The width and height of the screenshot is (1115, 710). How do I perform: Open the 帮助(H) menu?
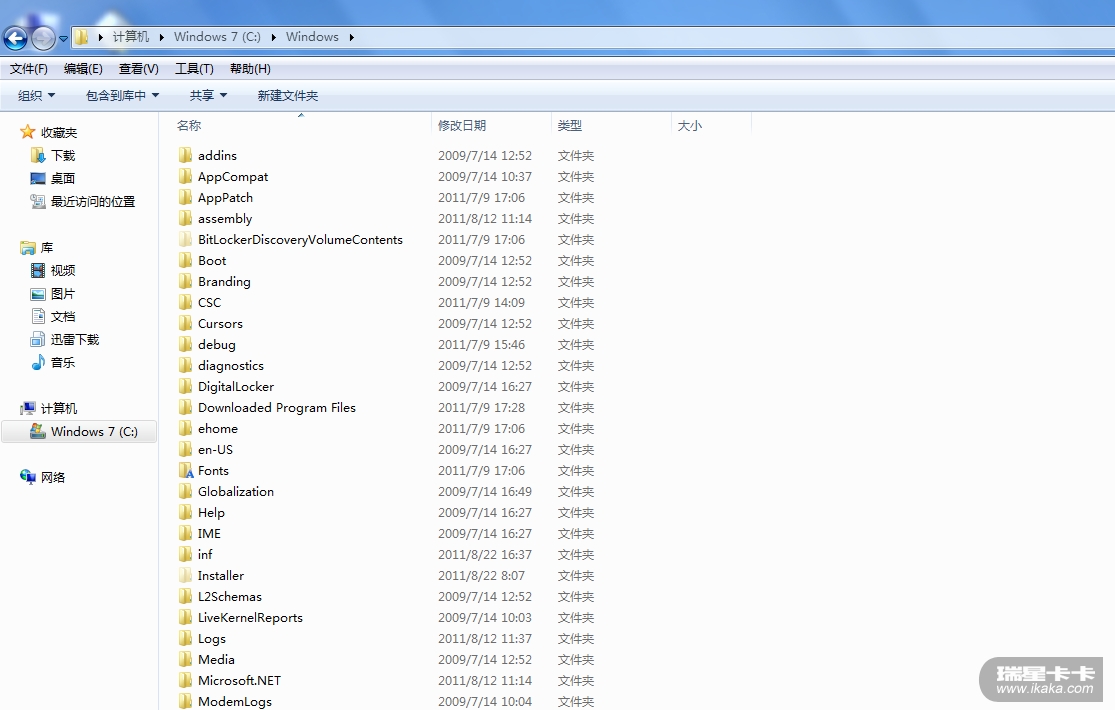pyautogui.click(x=250, y=68)
